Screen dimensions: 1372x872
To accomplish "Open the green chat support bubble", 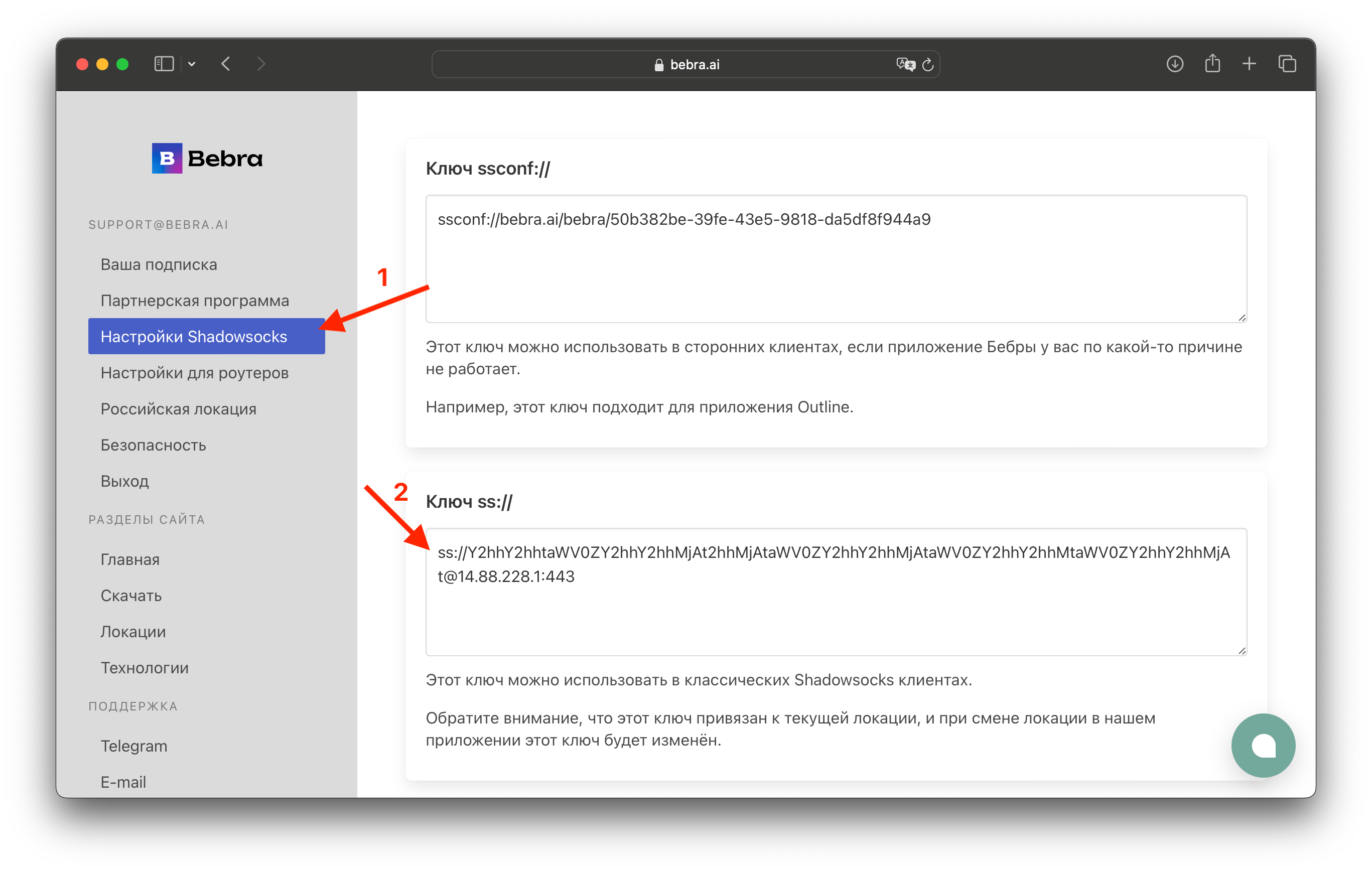I will pyautogui.click(x=1263, y=745).
